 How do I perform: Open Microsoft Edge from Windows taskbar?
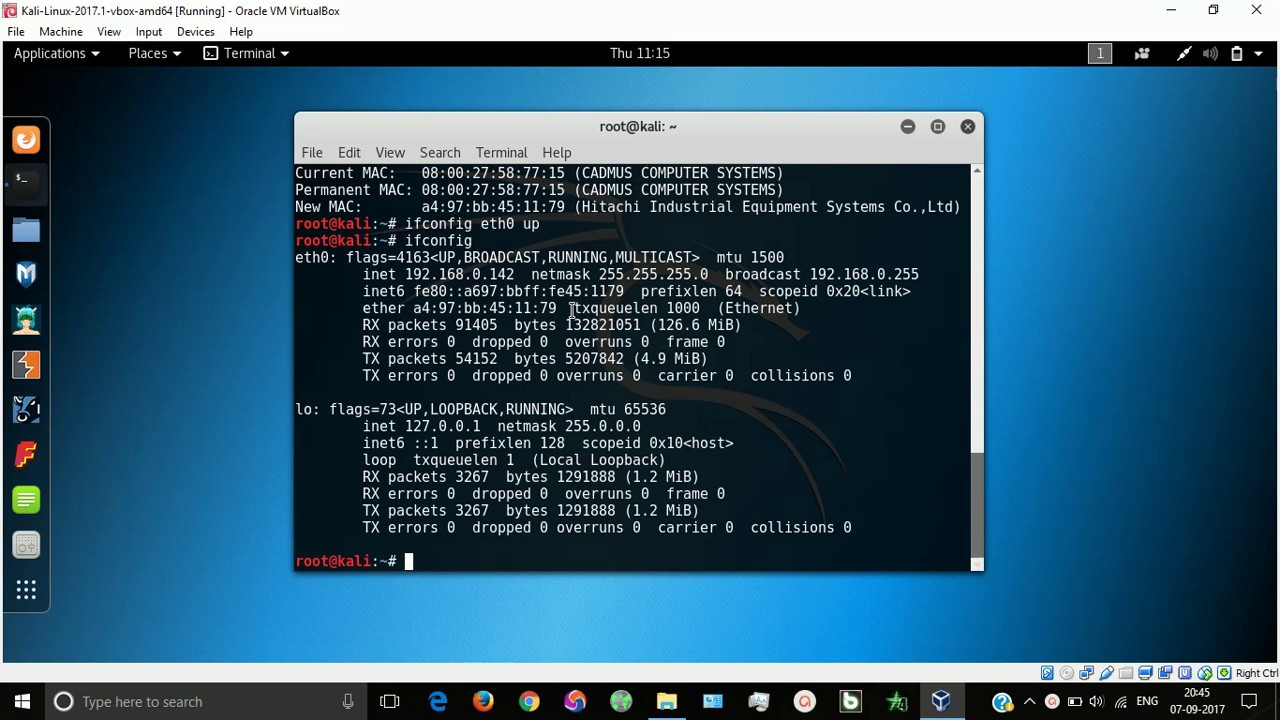click(438, 702)
